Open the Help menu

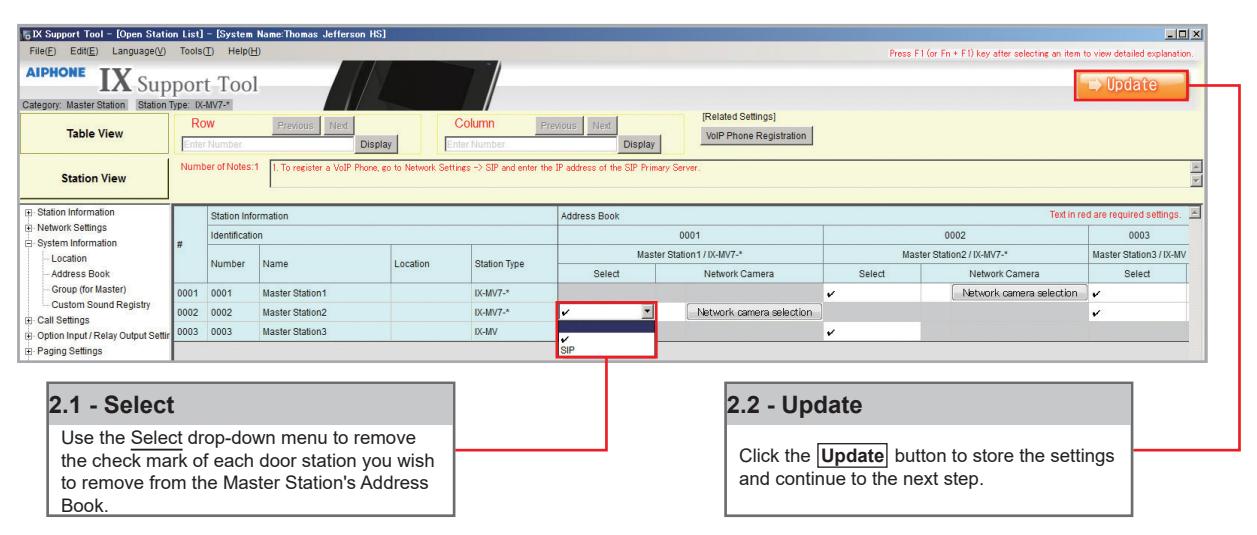click(x=244, y=51)
